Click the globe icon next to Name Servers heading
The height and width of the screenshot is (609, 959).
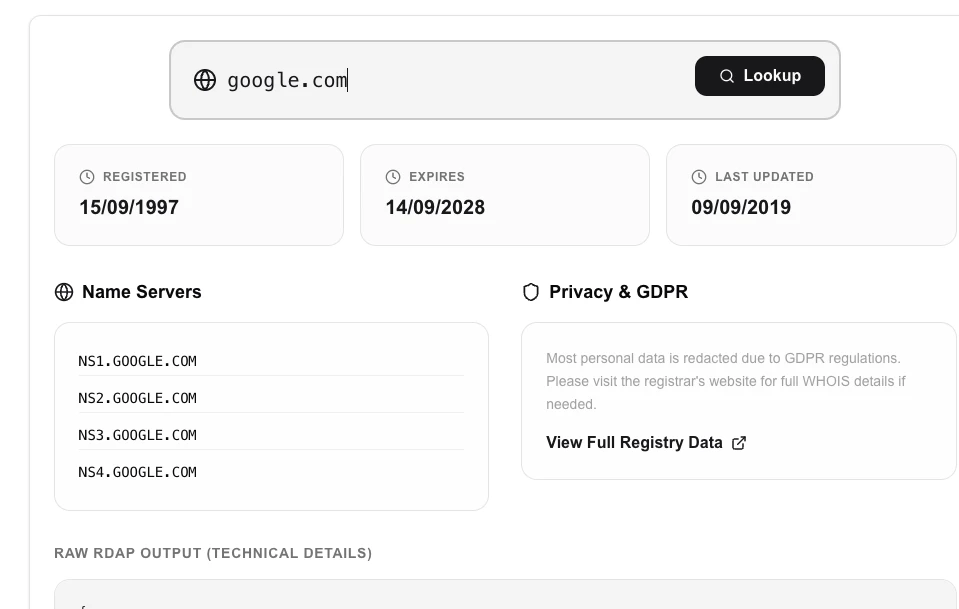pos(64,292)
